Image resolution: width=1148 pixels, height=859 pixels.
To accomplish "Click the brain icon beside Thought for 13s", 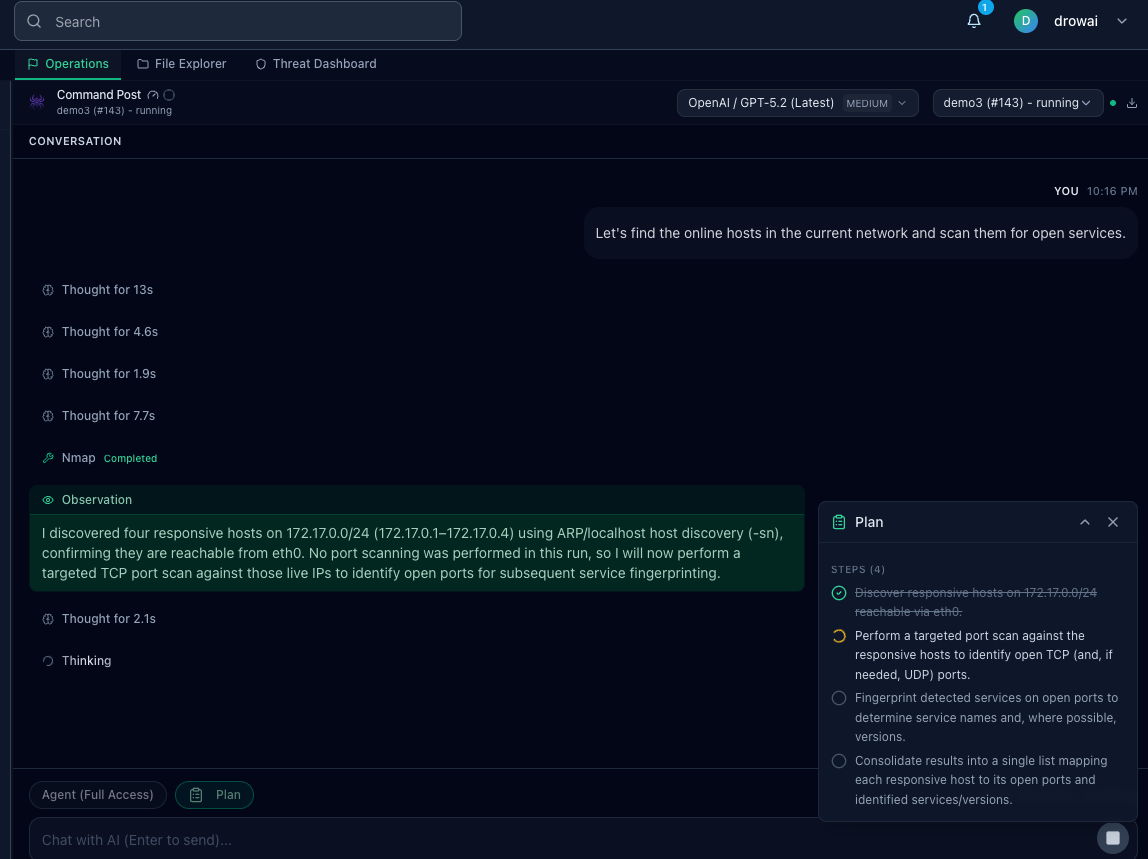I will [48, 290].
